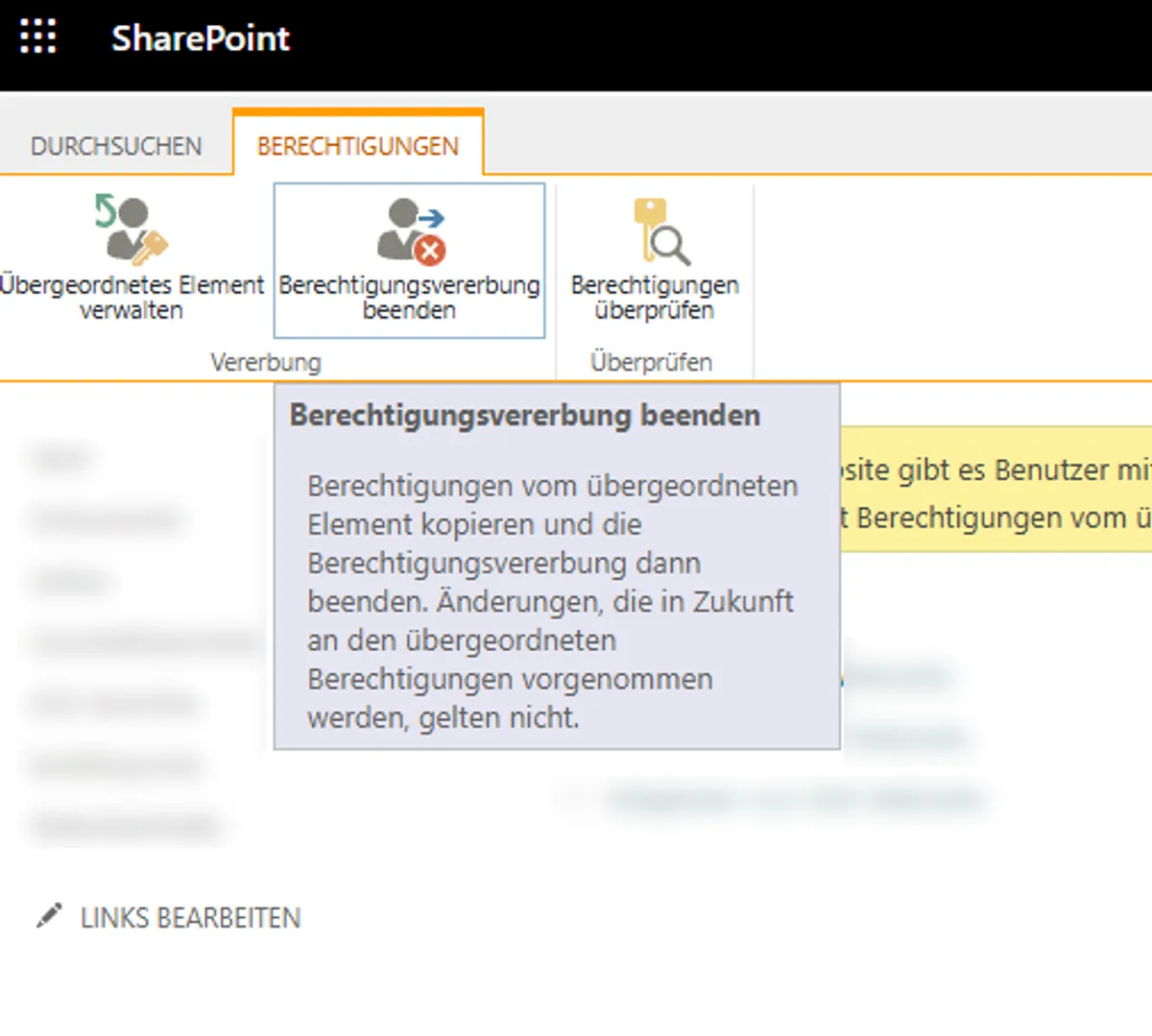Click the 'Berechtigungen überprüfen' ribbon button label

point(655,298)
